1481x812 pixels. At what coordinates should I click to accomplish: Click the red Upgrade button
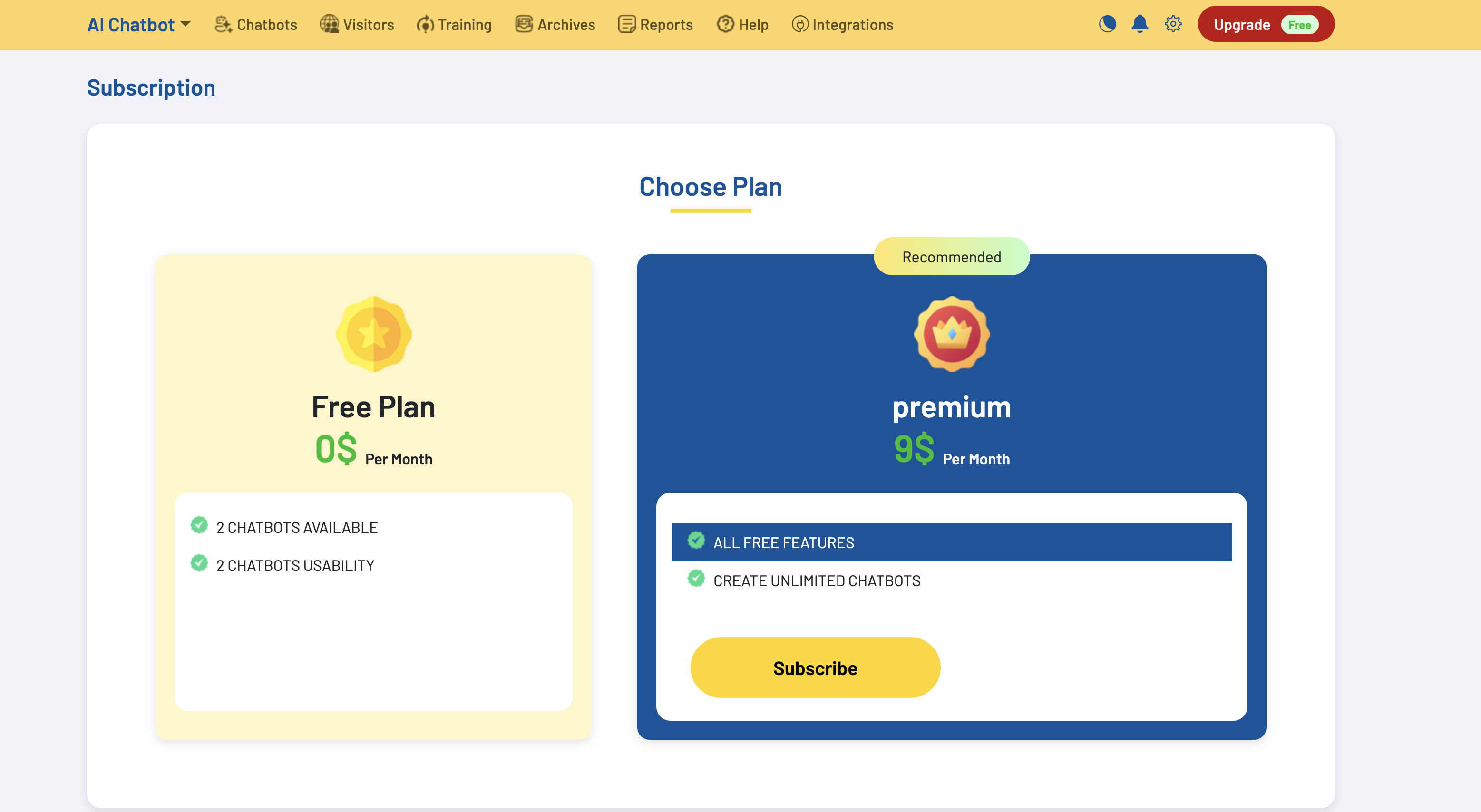click(x=1266, y=24)
